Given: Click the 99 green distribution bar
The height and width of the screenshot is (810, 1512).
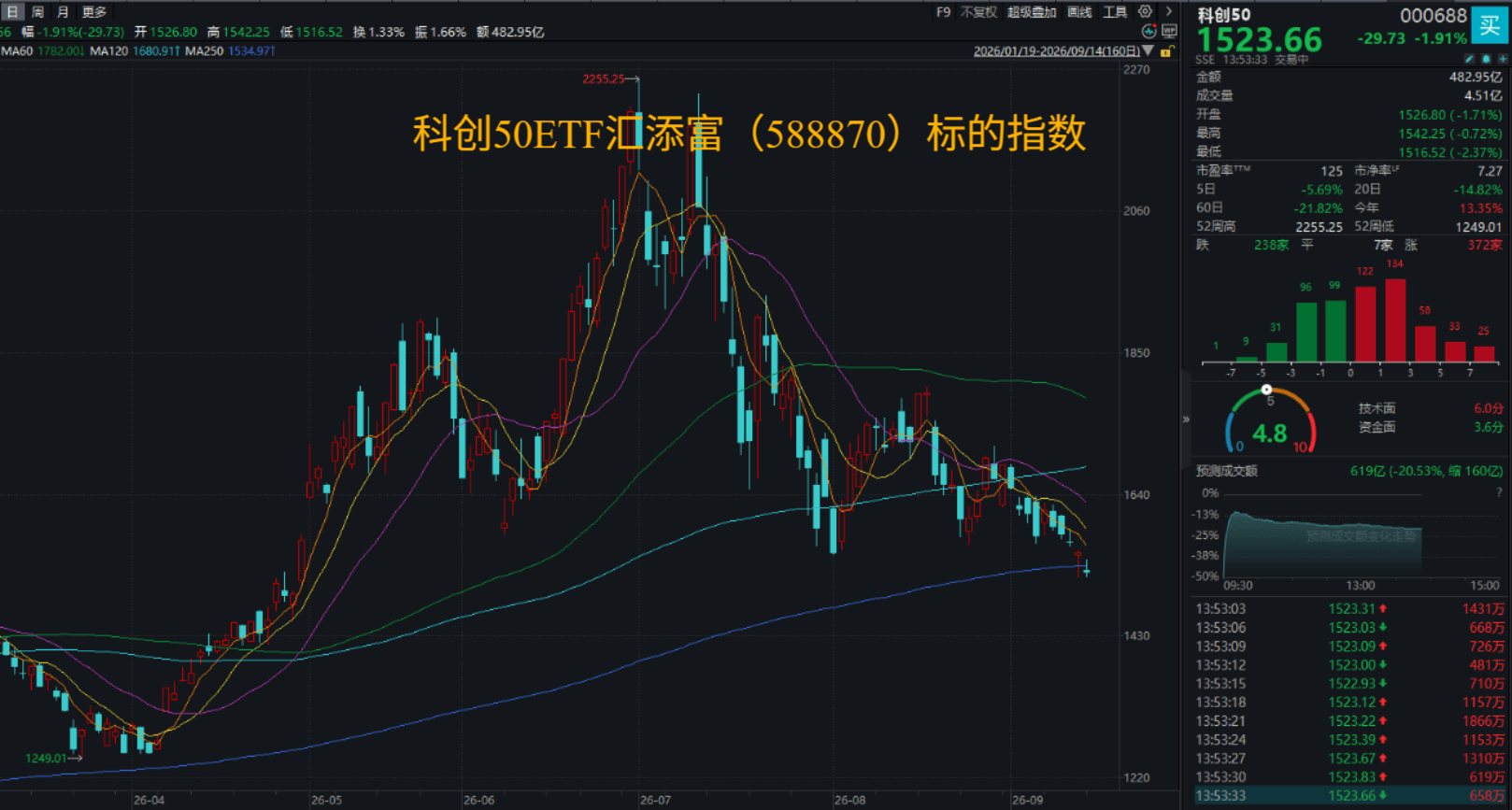Looking at the screenshot, I should [1335, 331].
